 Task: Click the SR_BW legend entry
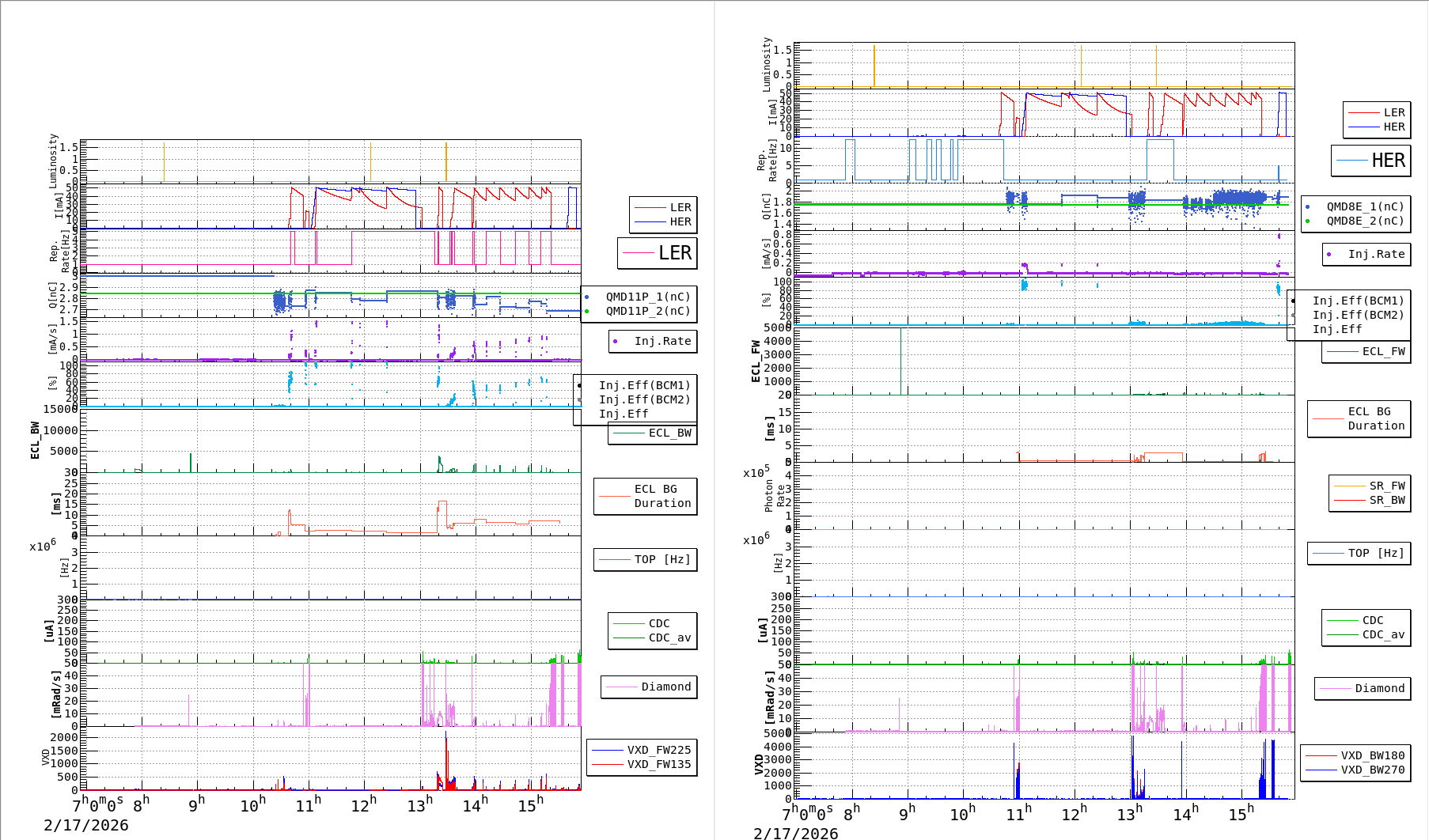click(x=1386, y=500)
